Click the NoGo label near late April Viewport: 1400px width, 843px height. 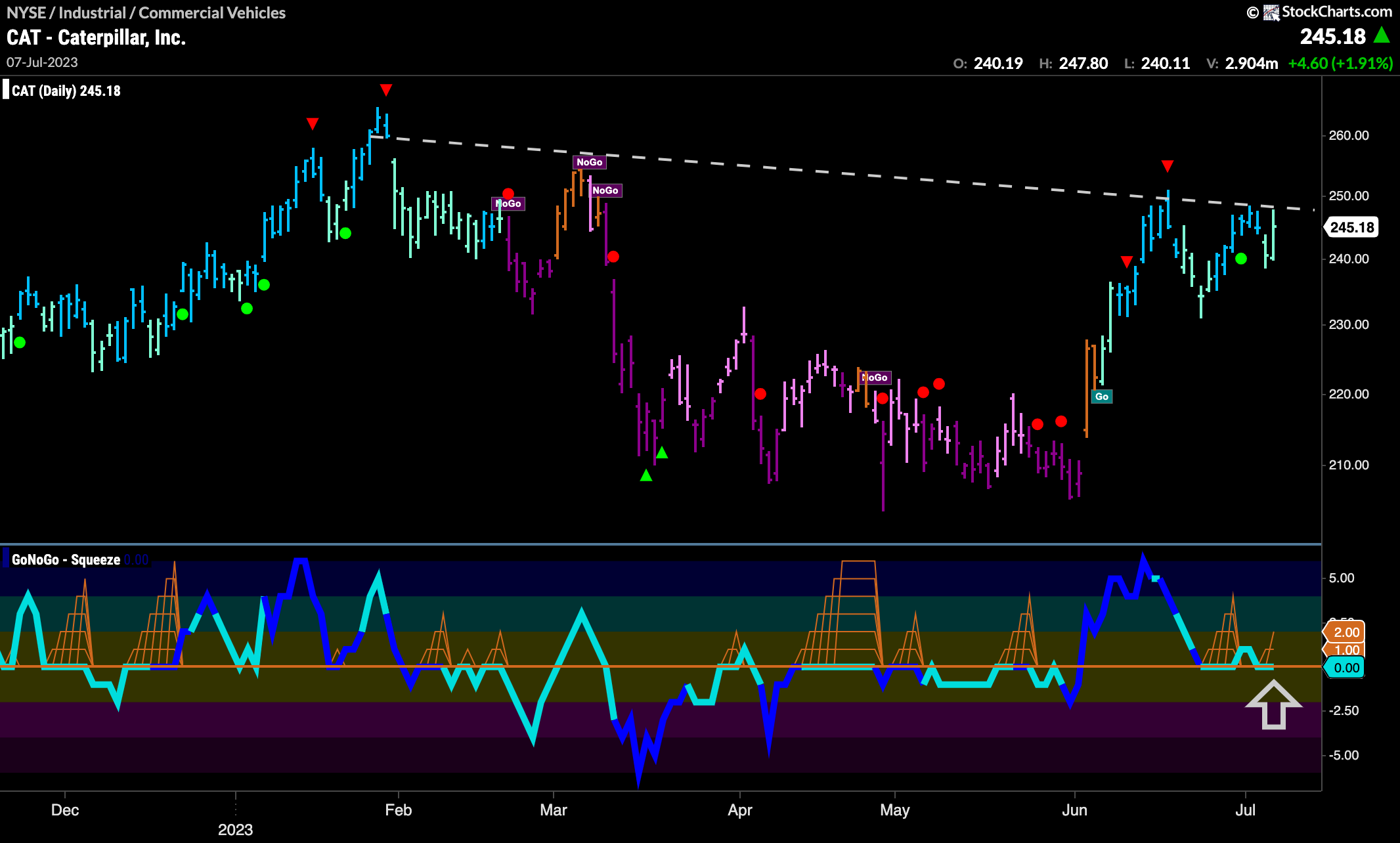pyautogui.click(x=875, y=378)
